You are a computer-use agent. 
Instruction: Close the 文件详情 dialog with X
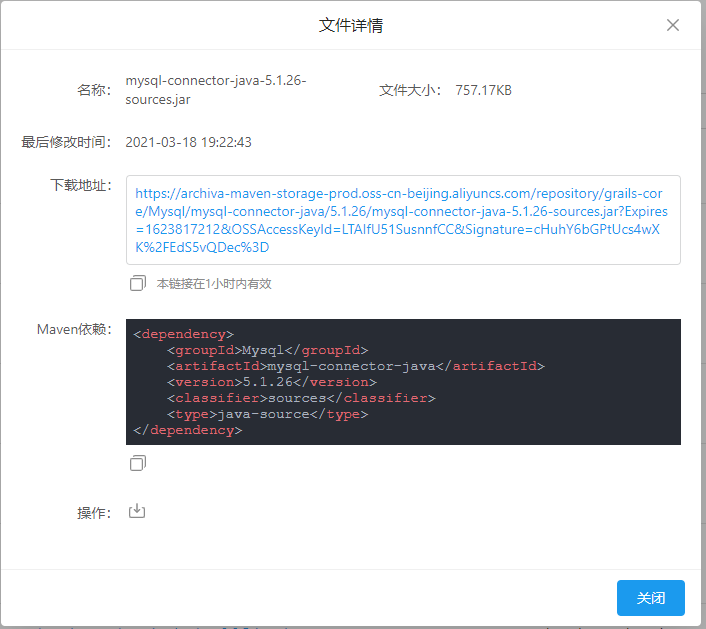(673, 25)
